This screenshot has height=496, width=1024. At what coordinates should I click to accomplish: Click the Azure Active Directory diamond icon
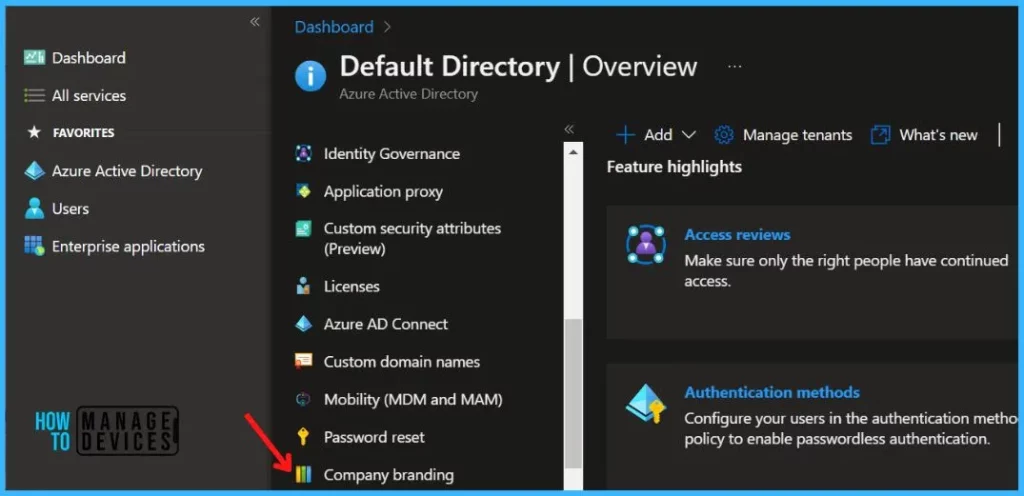[x=34, y=171]
